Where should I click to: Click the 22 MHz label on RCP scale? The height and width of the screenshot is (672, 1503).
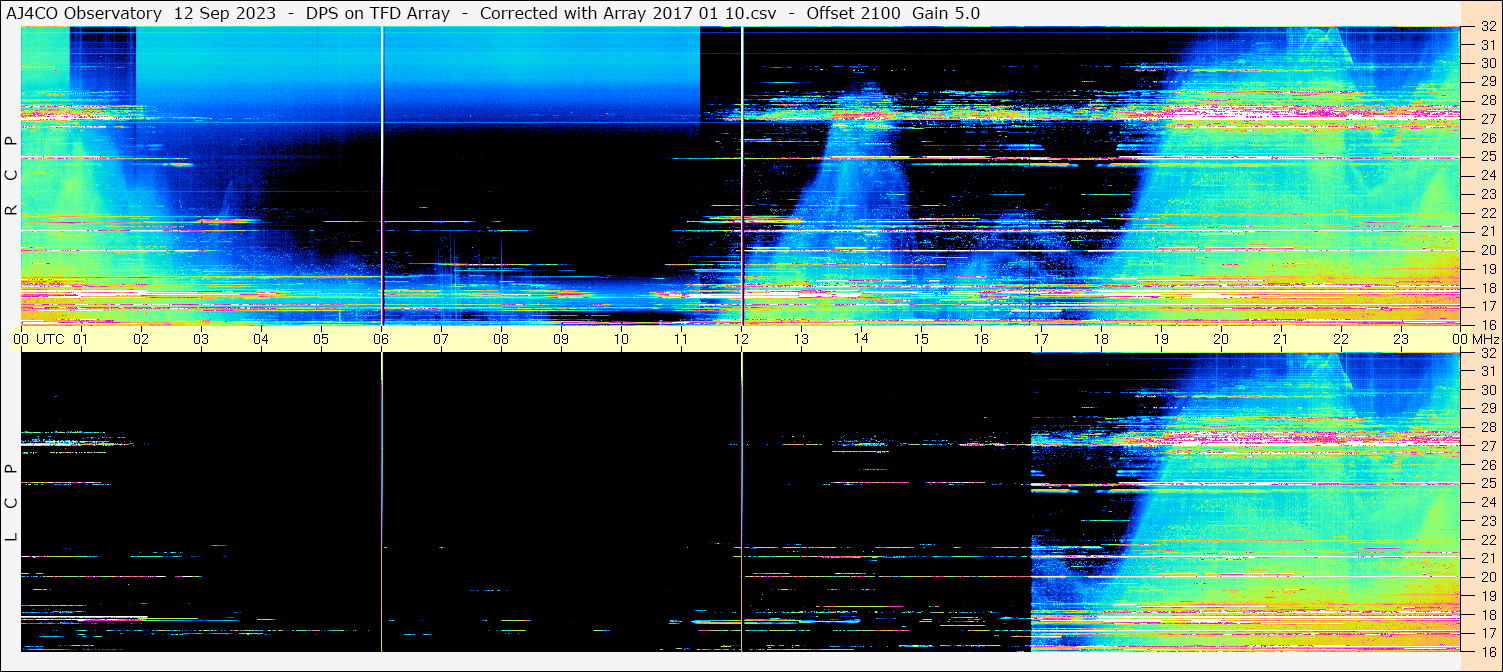tap(1487, 213)
